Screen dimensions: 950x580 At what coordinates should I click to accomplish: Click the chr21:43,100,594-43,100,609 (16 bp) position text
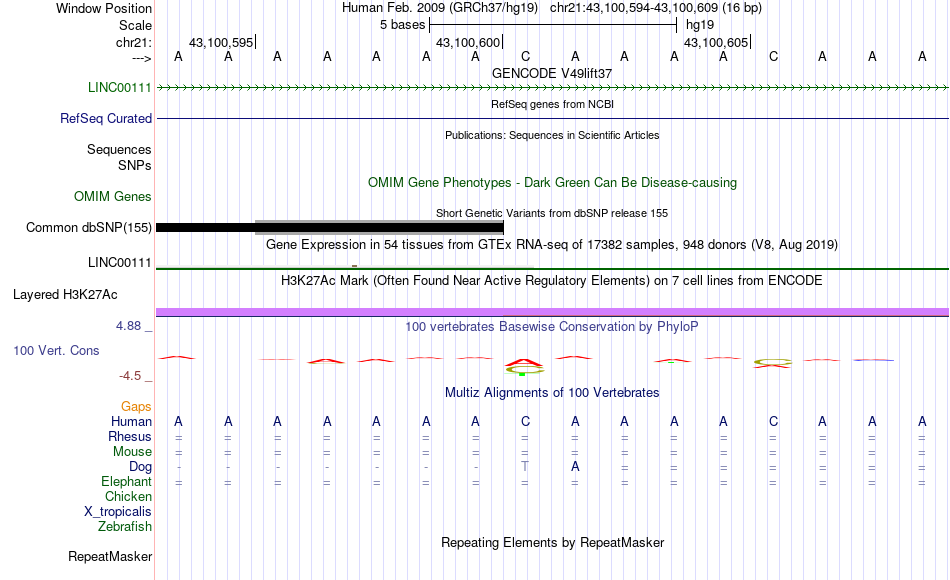[x=656, y=8]
